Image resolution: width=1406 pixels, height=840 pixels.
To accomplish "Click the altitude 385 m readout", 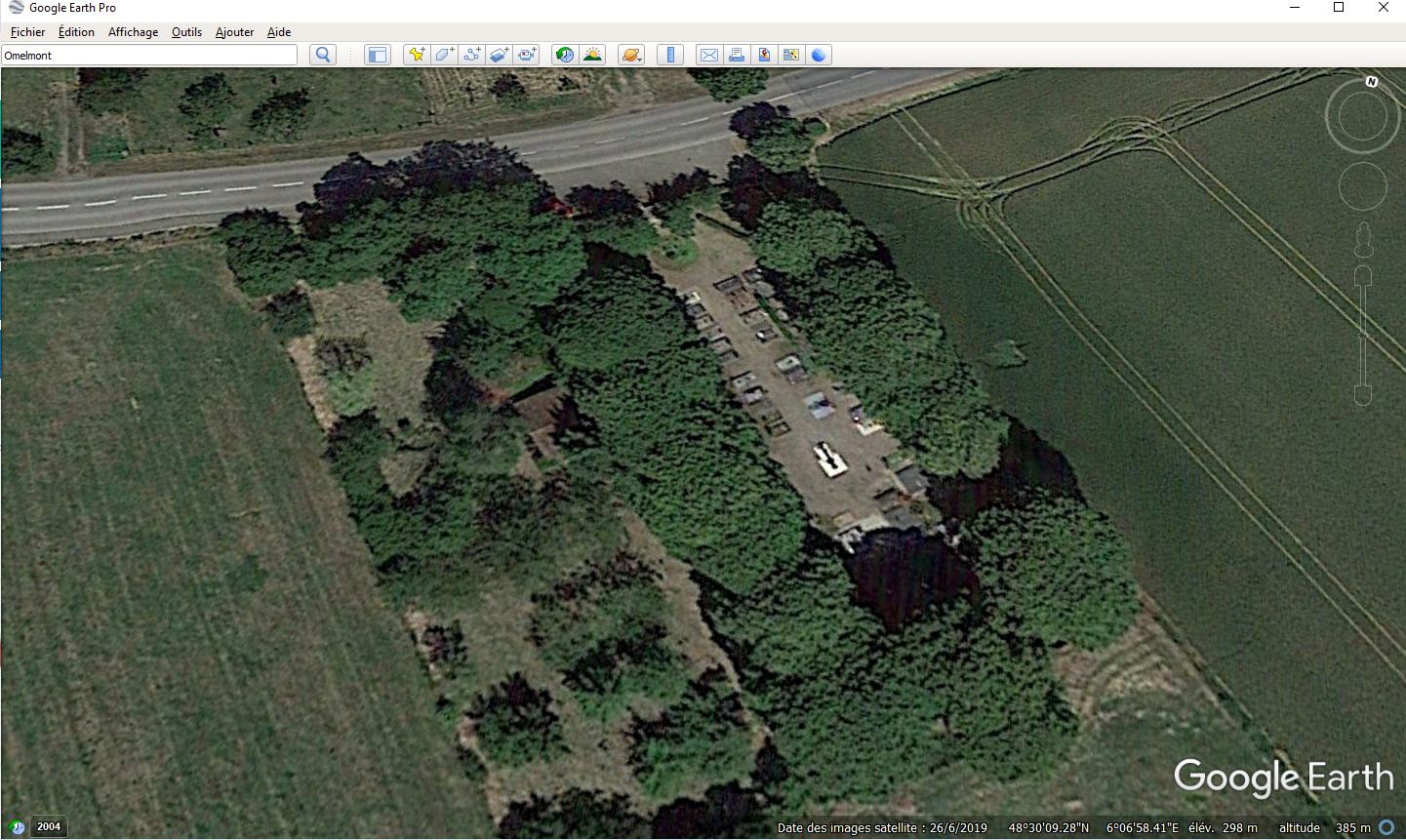I will coord(1324,828).
